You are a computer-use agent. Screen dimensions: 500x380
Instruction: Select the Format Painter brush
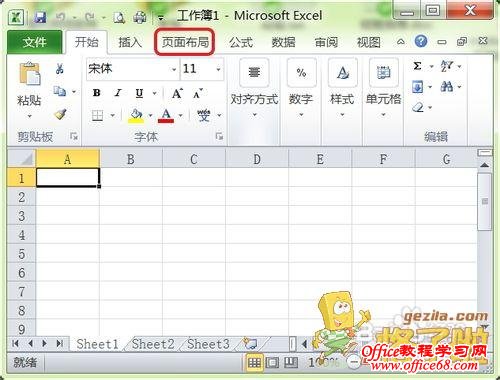click(x=60, y=114)
